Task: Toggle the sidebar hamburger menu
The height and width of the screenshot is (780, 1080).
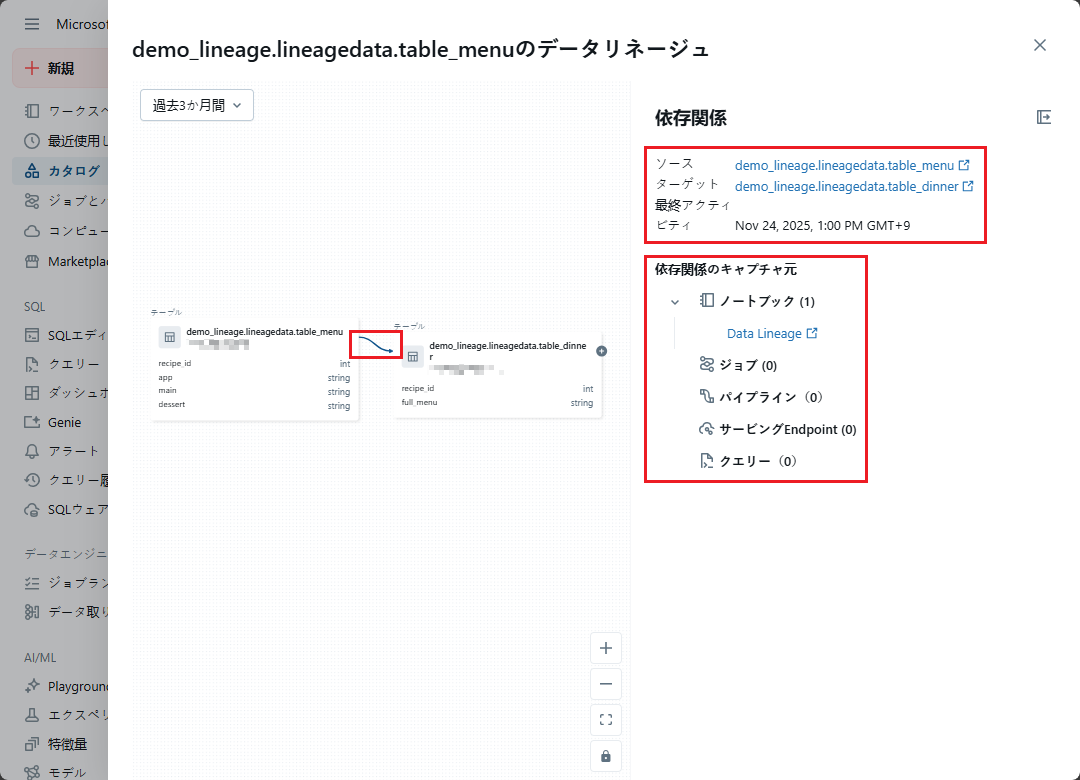Action: point(32,24)
